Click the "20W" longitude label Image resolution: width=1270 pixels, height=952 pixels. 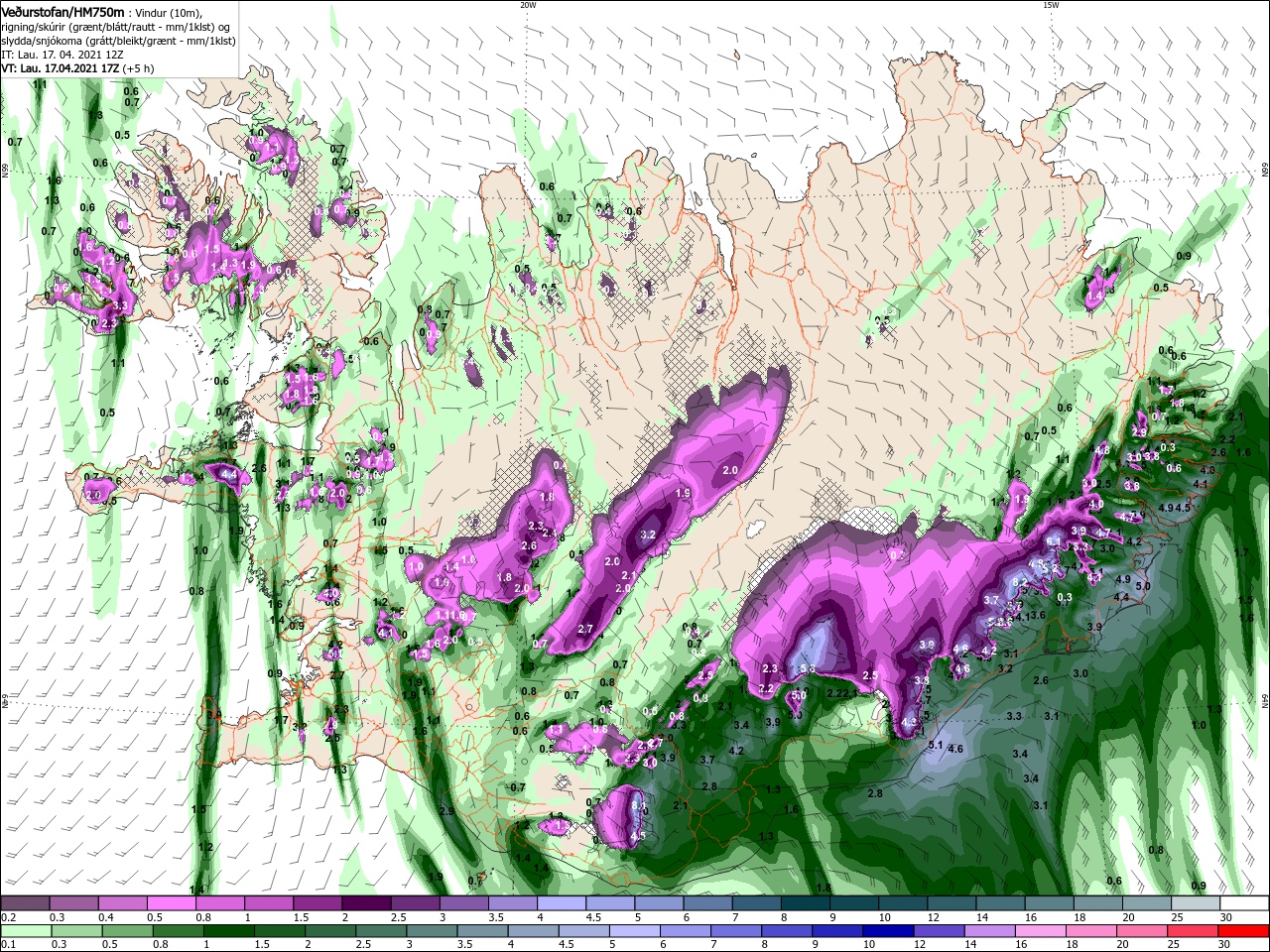coord(528,5)
